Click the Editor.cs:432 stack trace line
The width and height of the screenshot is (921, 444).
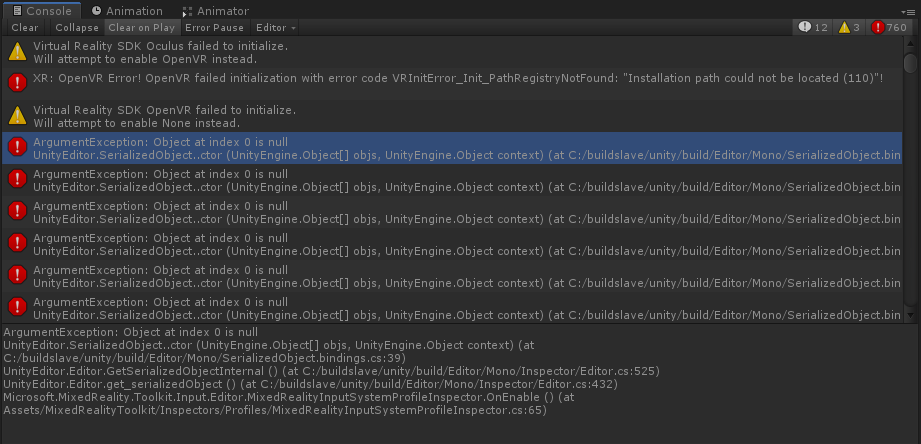pyautogui.click(x=310, y=384)
